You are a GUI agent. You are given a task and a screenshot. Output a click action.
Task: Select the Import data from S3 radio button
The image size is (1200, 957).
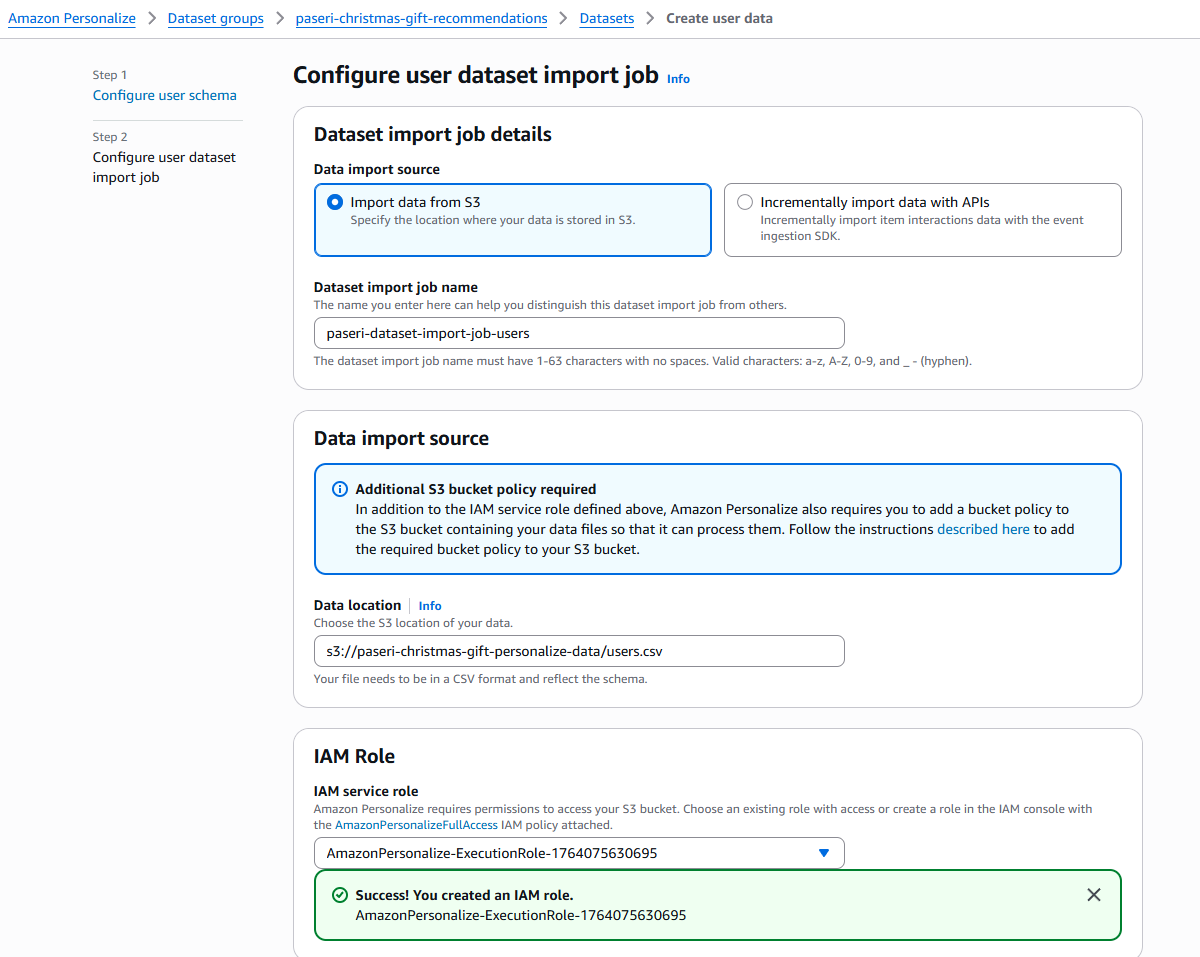335,202
